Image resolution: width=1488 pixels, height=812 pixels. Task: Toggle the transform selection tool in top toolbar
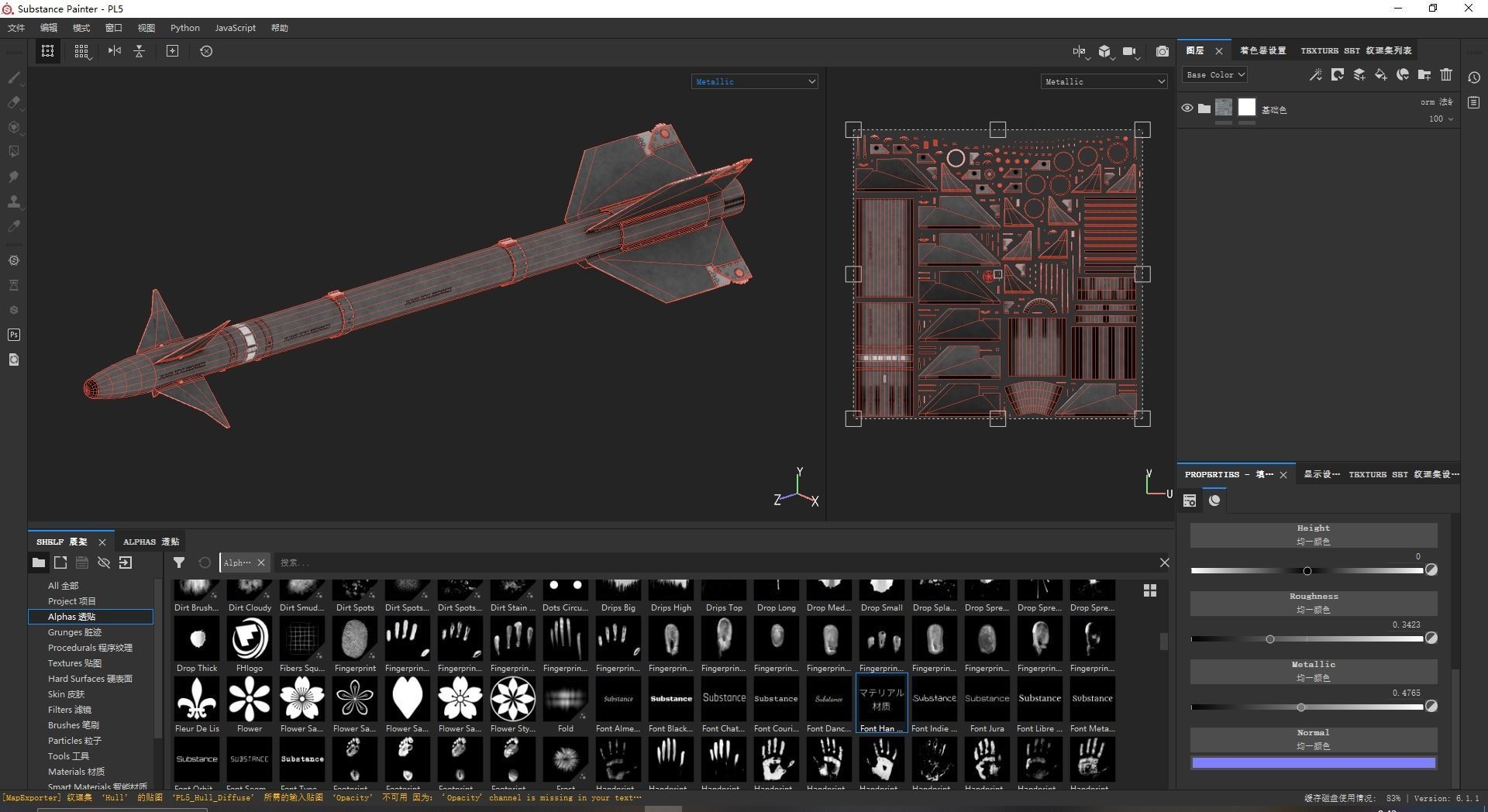48,51
